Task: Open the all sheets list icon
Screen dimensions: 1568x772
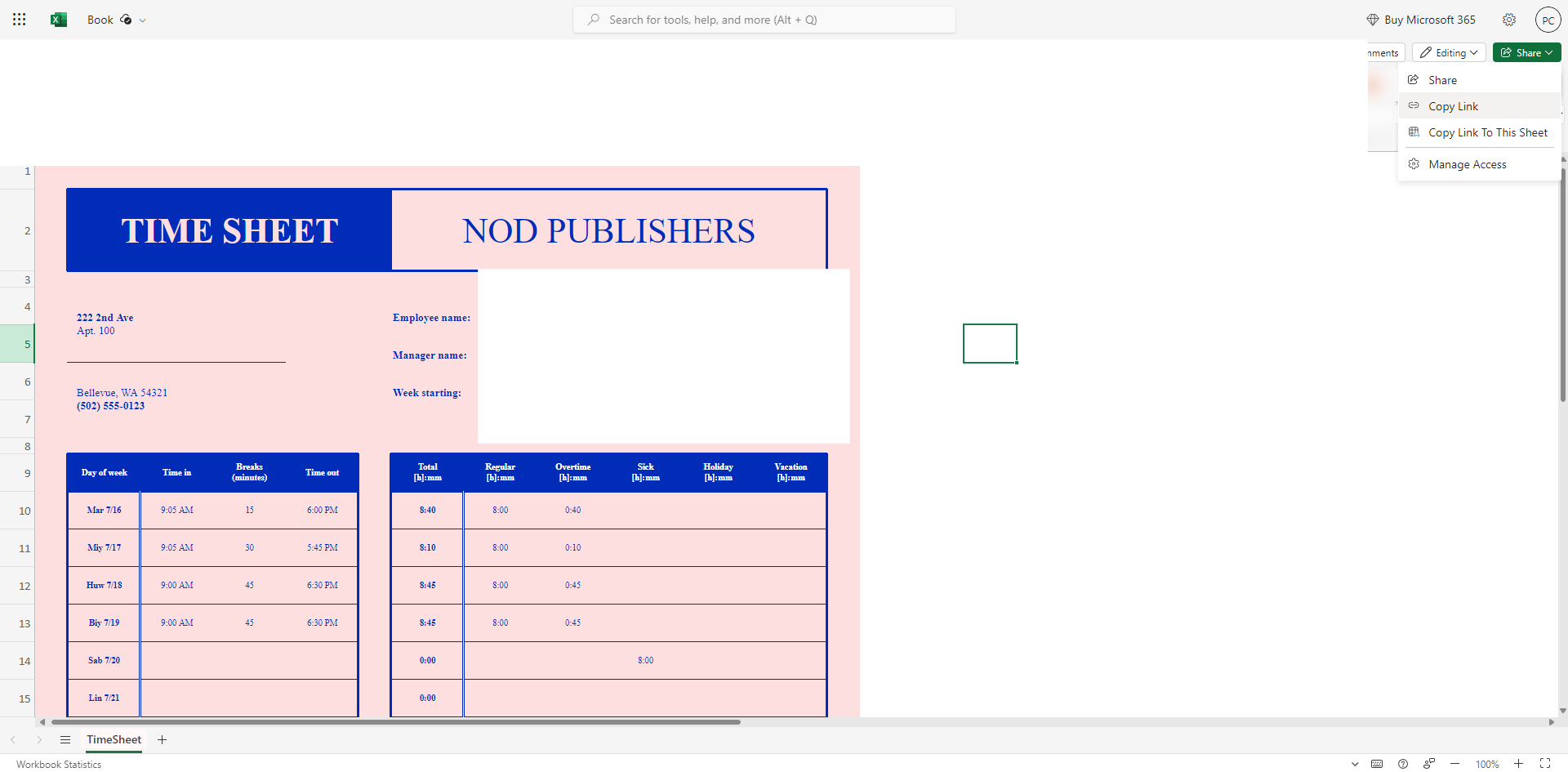Action: click(x=65, y=740)
